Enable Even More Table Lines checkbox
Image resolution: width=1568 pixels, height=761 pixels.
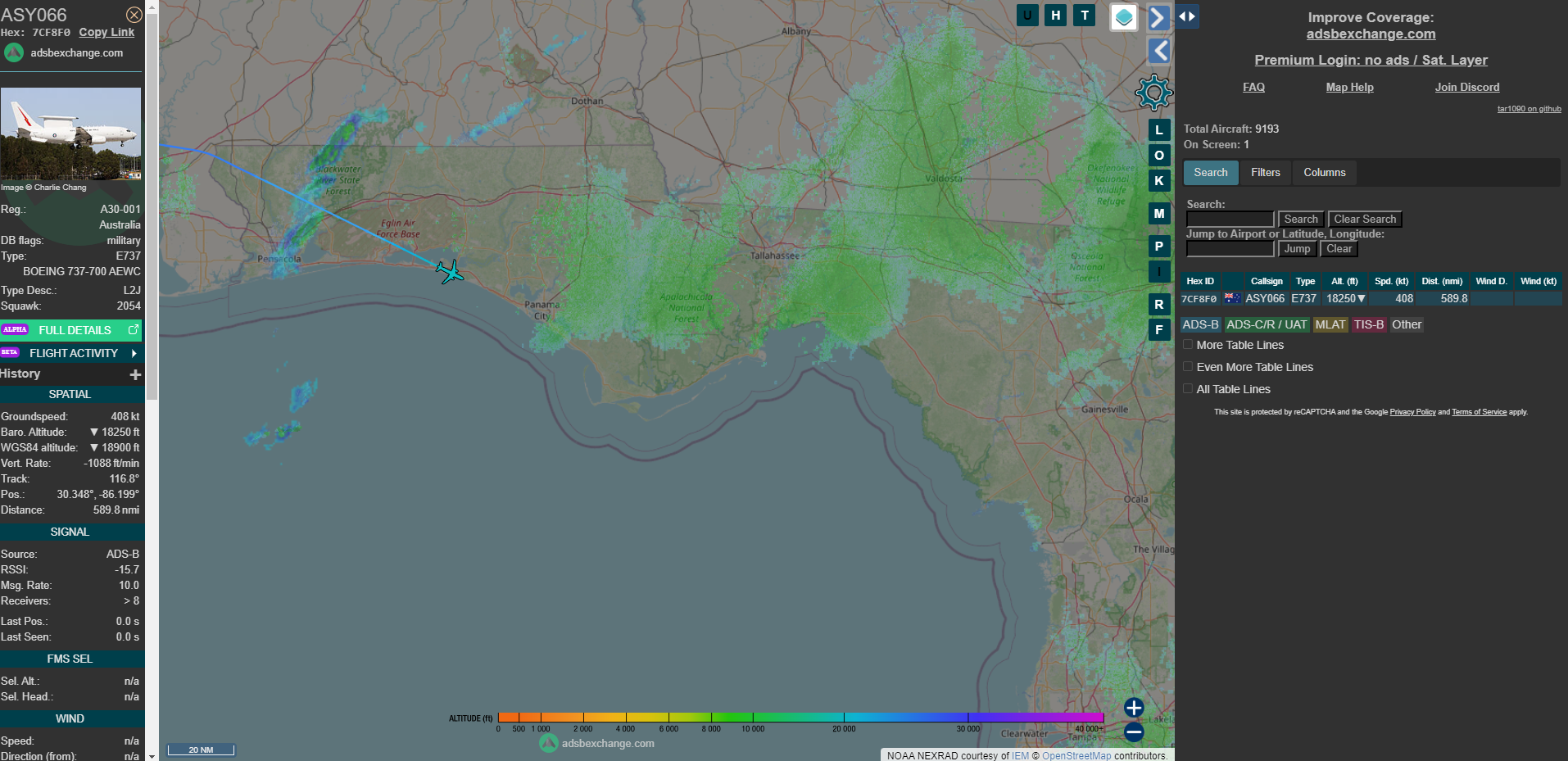coord(1188,367)
